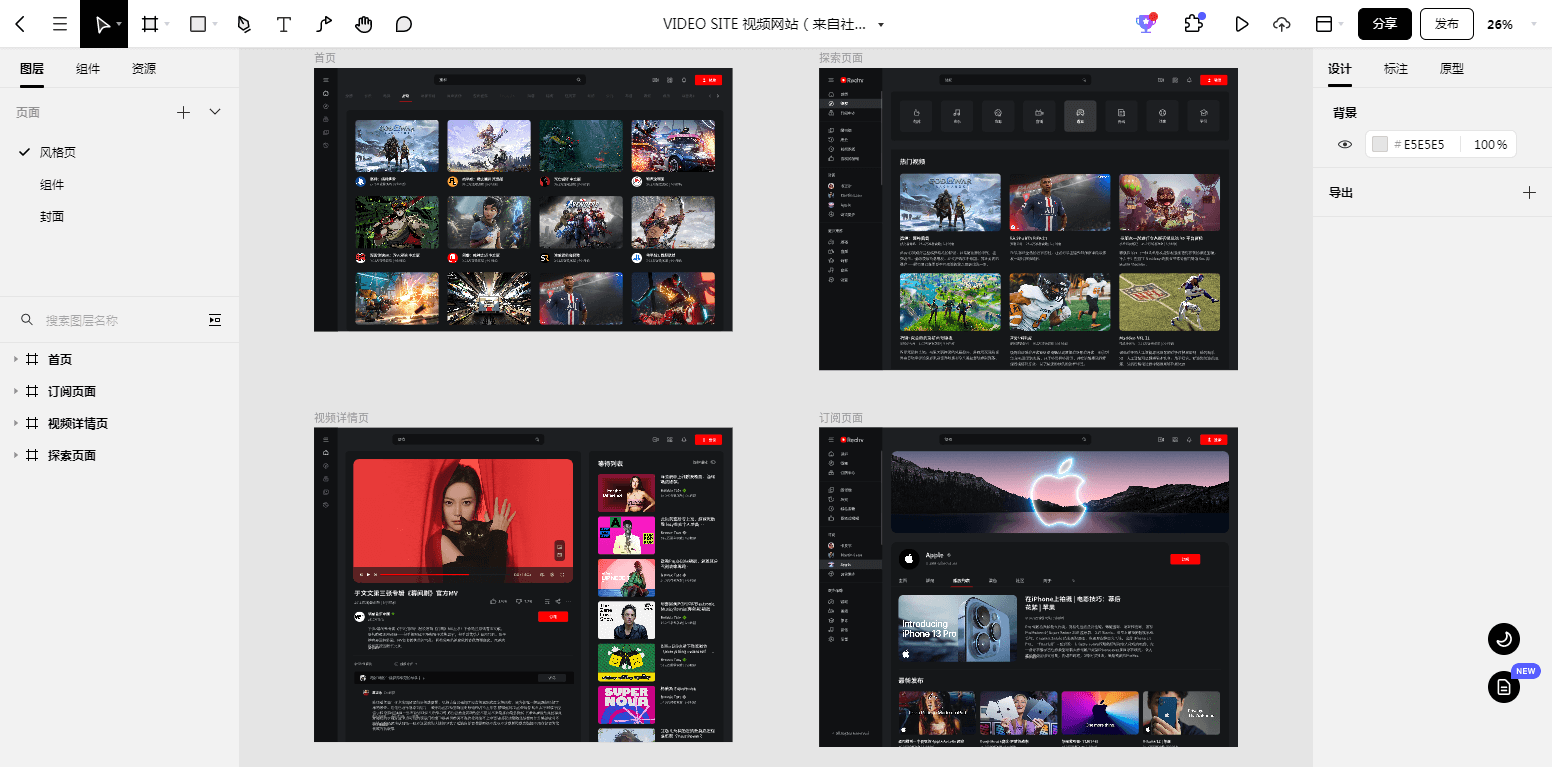1552x767 pixels.
Task: Expand the 探索页面 layer
Action: (15, 455)
